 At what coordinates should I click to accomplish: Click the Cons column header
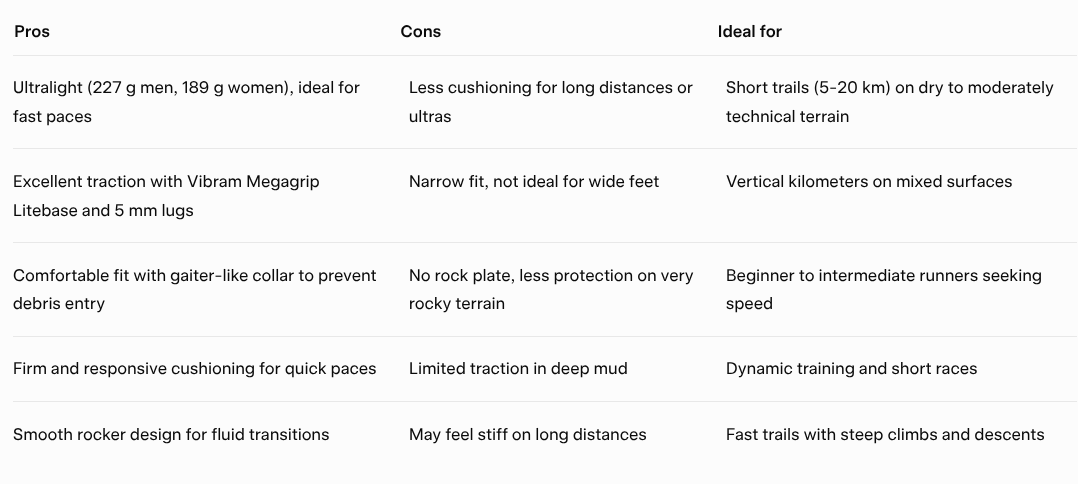click(421, 32)
